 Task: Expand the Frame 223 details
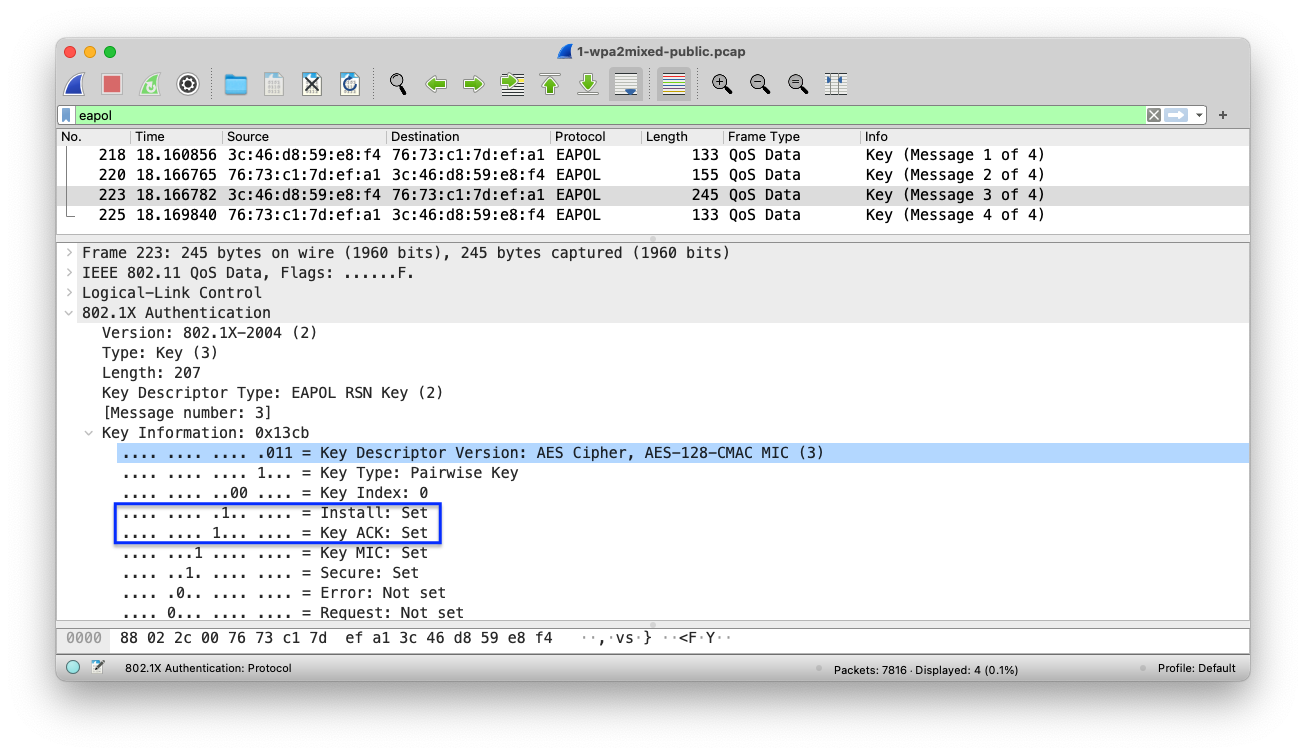[x=69, y=253]
